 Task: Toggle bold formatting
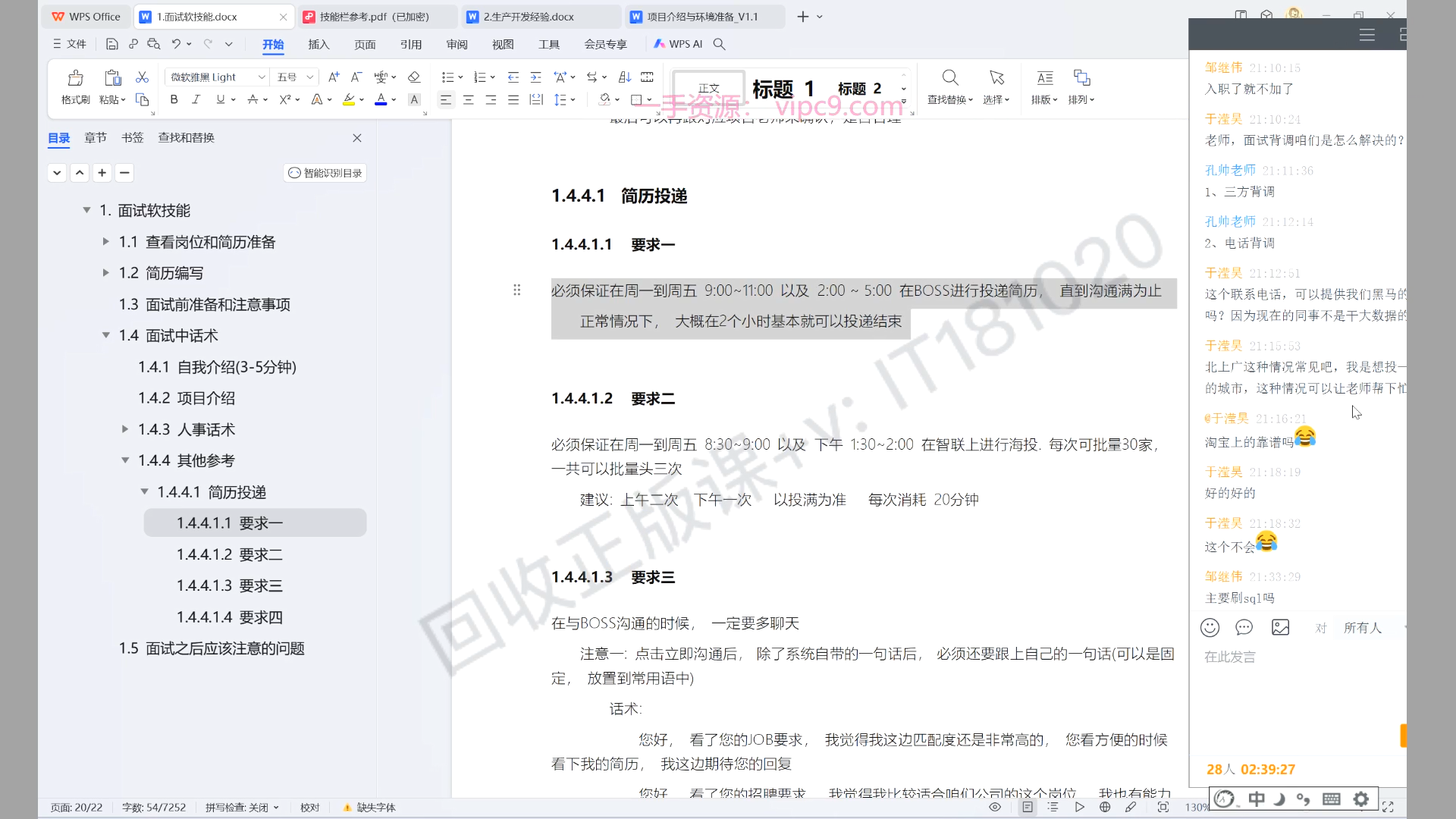pos(174,99)
